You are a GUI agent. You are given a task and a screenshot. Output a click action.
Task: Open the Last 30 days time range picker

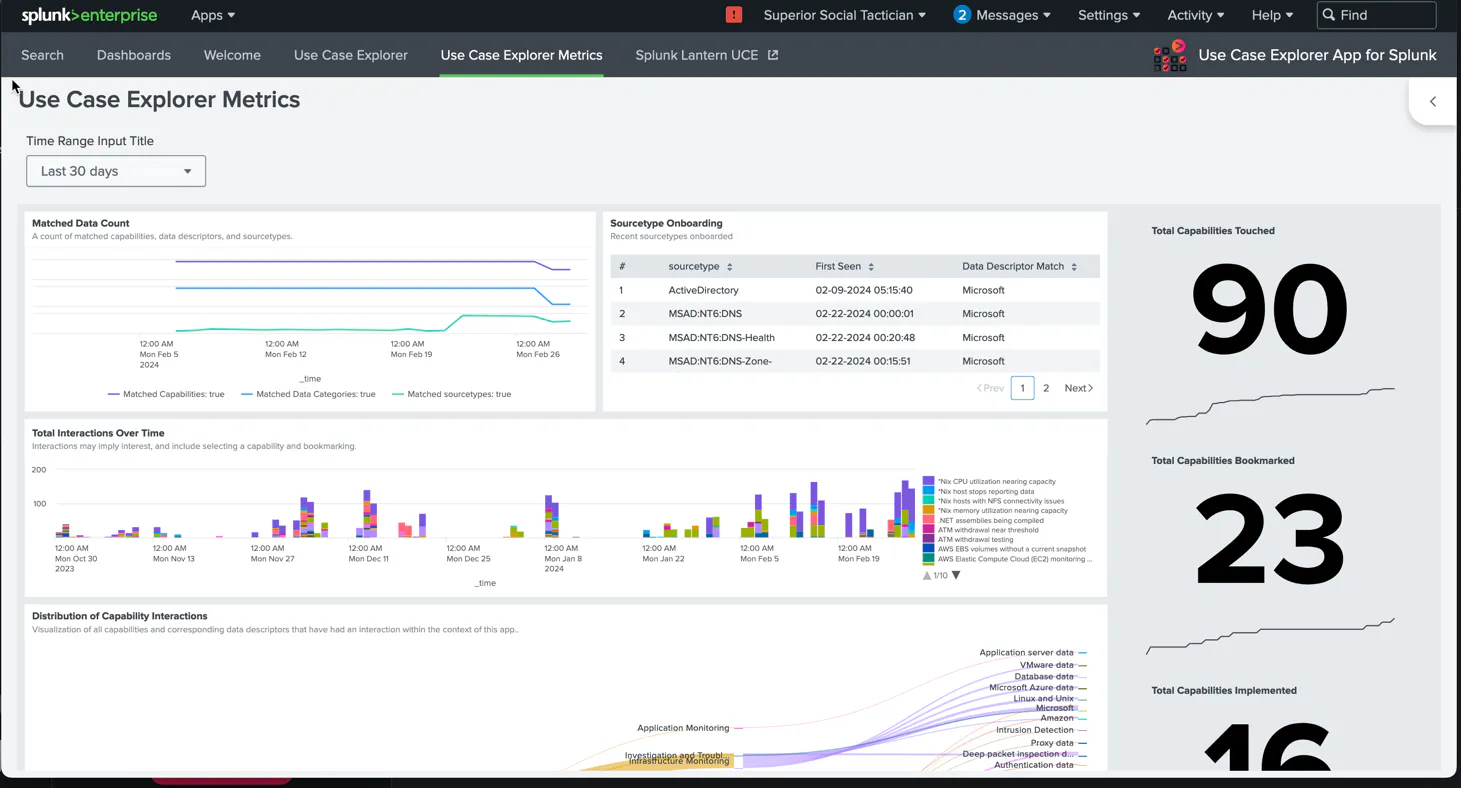115,171
